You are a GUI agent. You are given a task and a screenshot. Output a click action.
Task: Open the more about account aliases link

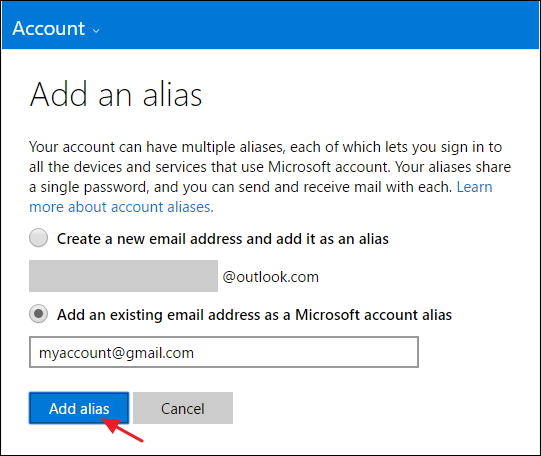coord(121,207)
